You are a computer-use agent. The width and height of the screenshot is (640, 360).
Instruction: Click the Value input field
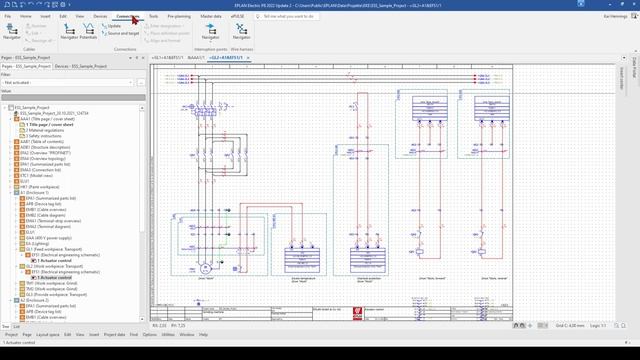(x=73, y=98)
